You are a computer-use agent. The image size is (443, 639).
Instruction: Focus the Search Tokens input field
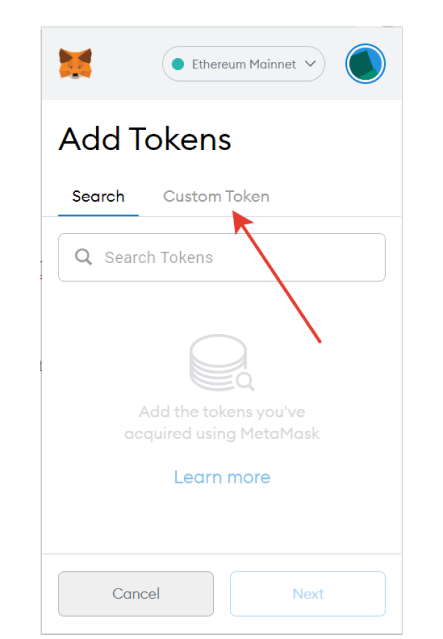click(x=222, y=257)
